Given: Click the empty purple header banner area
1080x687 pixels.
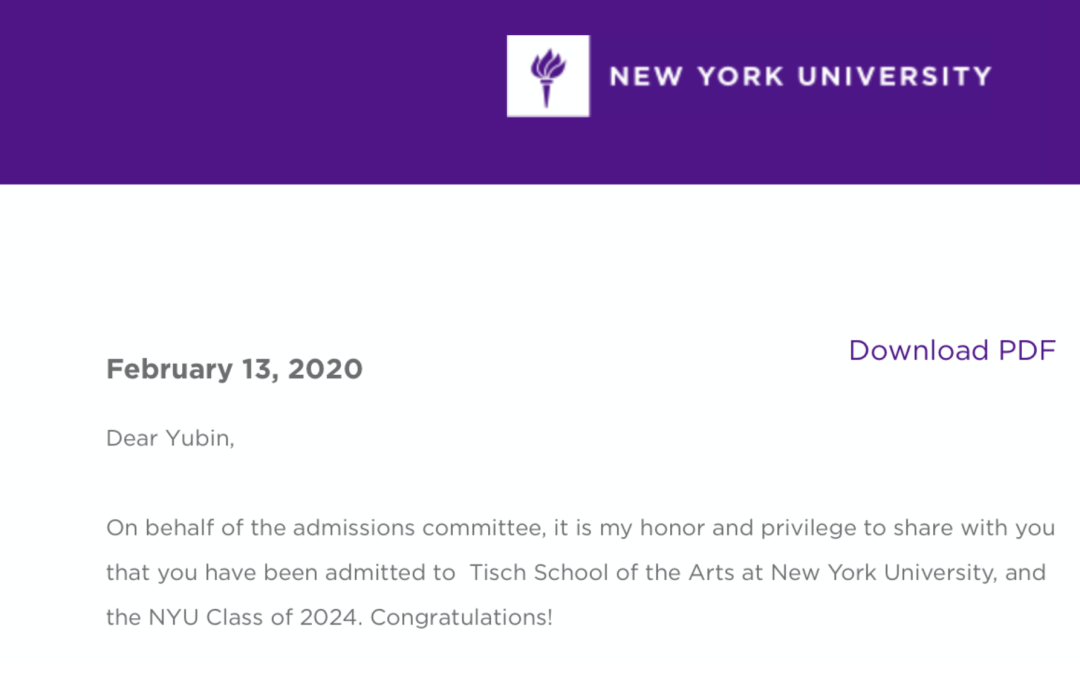Looking at the screenshot, I should (248, 92).
